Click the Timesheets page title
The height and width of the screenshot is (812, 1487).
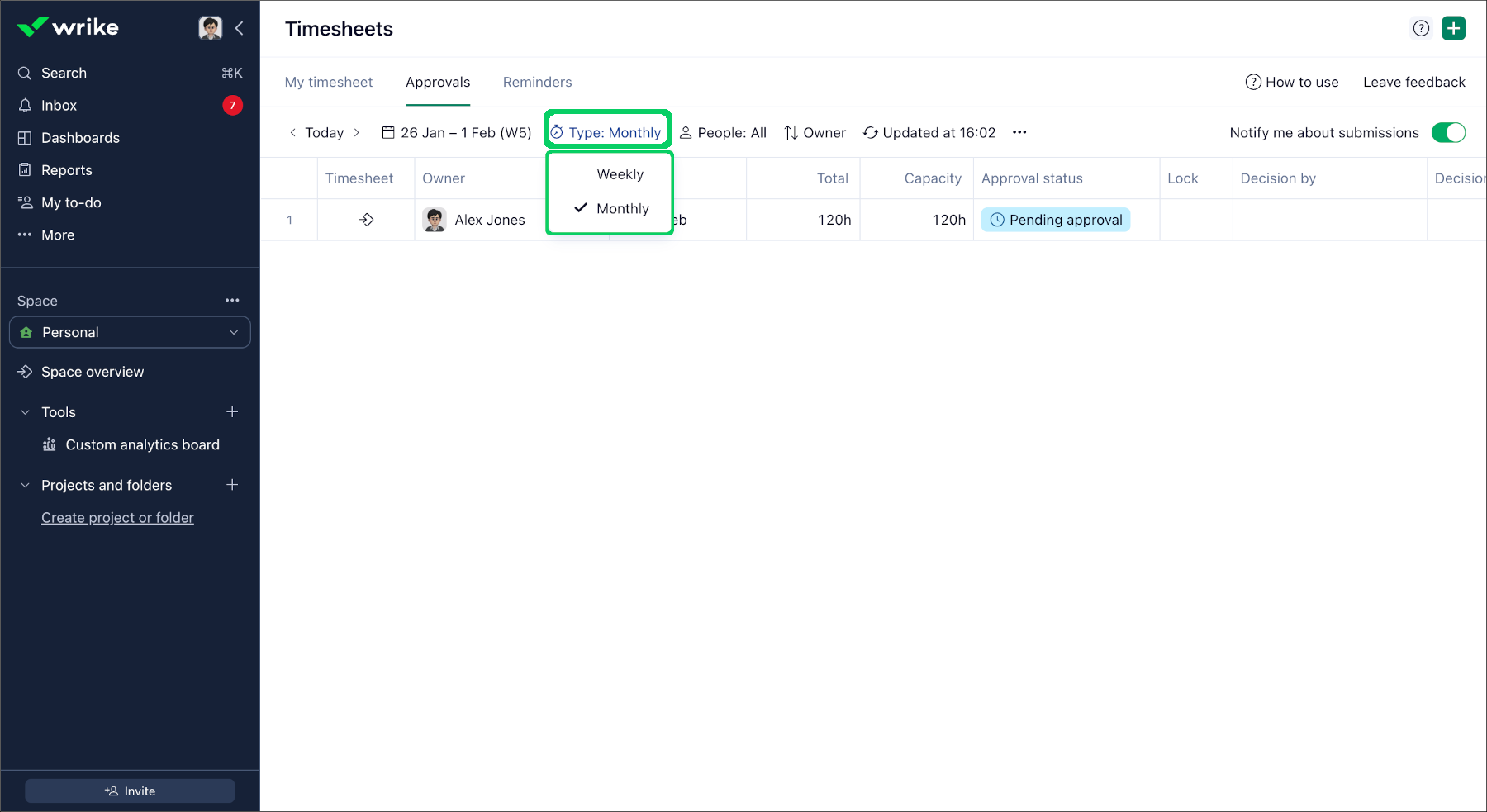pos(339,29)
